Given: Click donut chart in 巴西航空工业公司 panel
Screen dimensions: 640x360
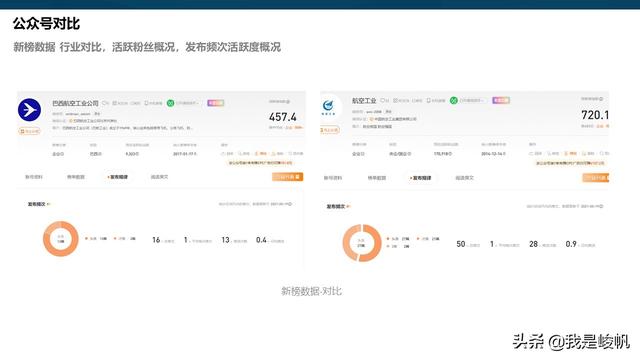Looking at the screenshot, I should pos(61,239).
